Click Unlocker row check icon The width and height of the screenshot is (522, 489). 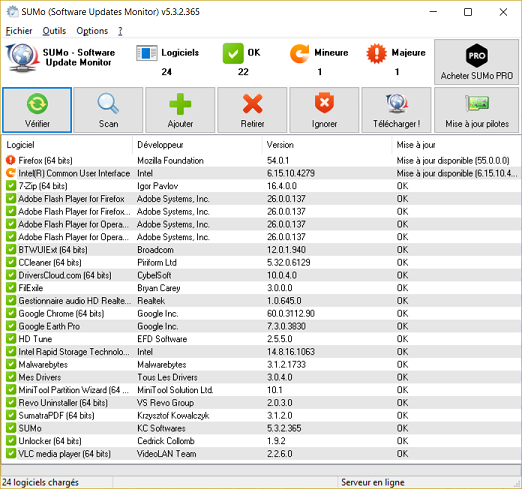[x=11, y=441]
